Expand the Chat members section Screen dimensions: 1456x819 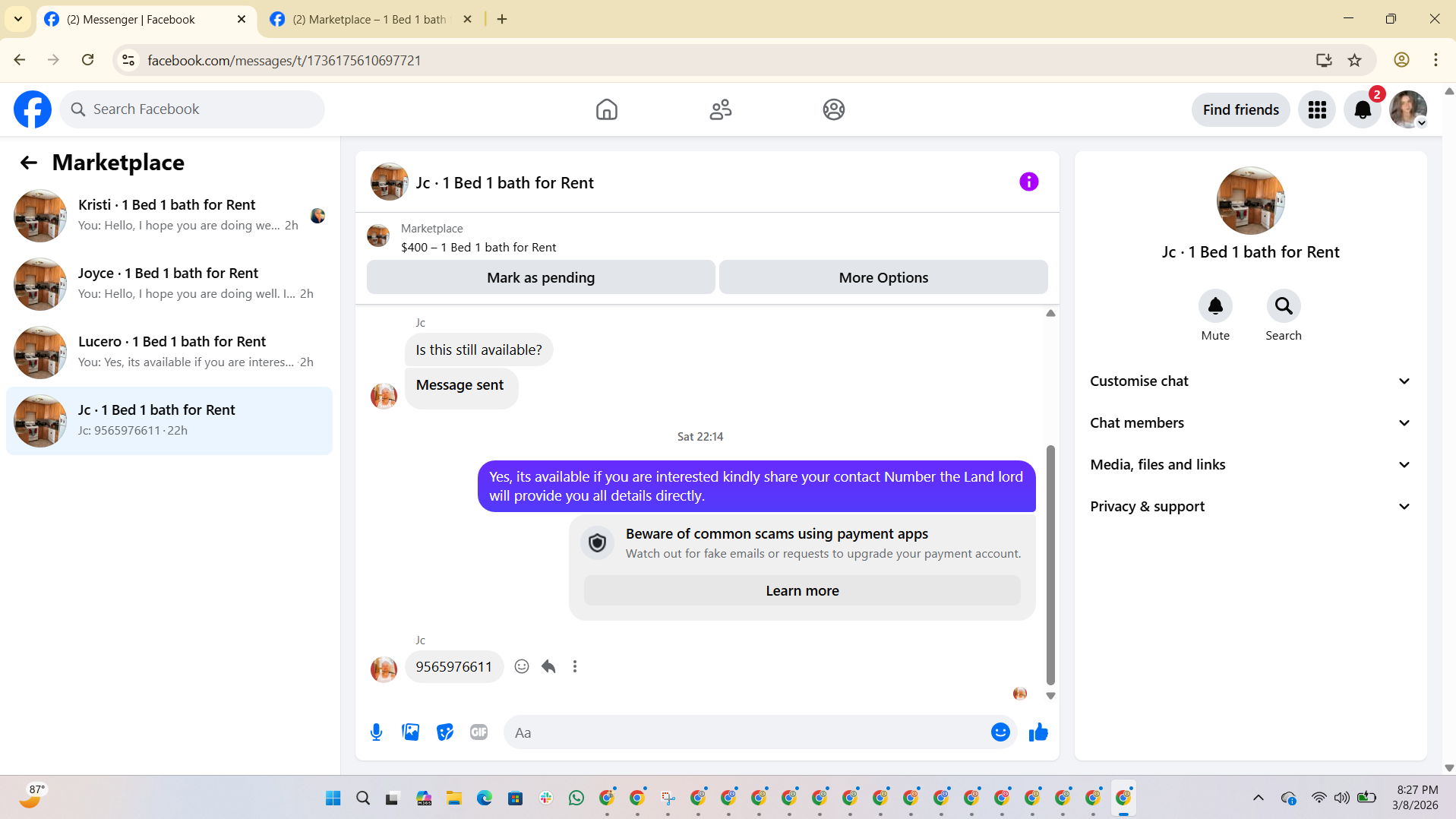click(x=1250, y=423)
